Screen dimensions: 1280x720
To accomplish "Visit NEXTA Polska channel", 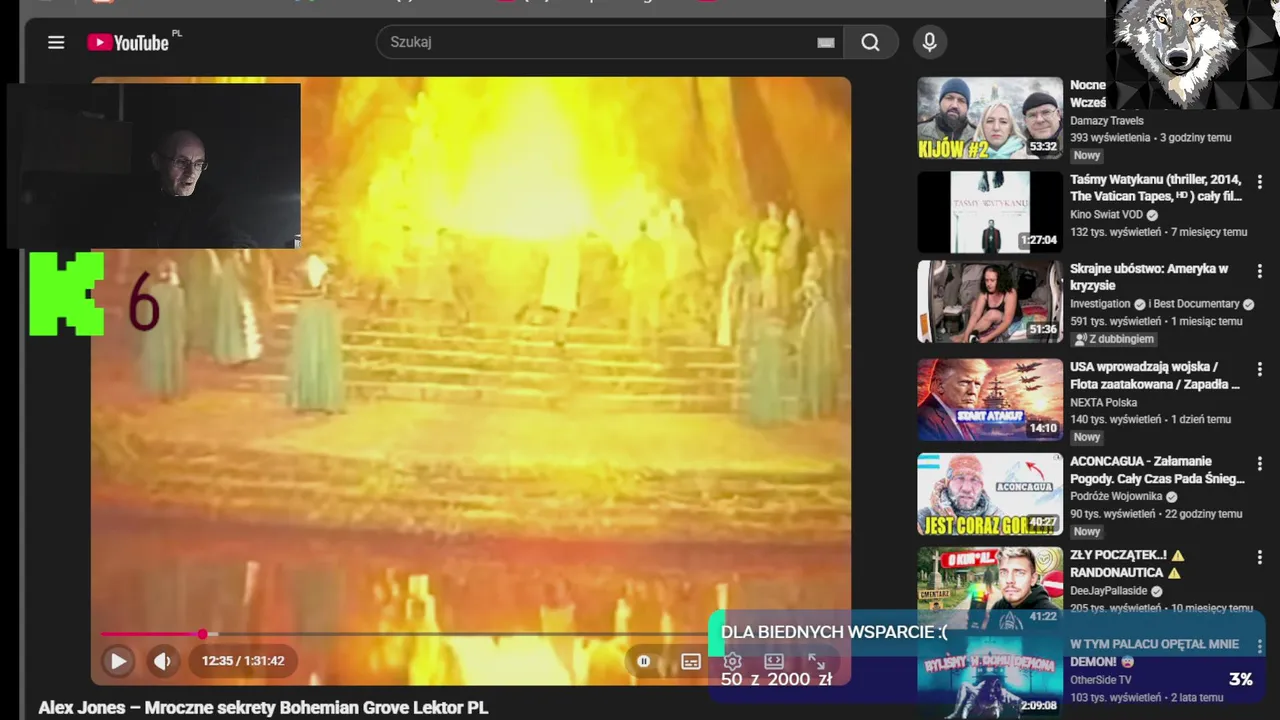I will [1104, 403].
